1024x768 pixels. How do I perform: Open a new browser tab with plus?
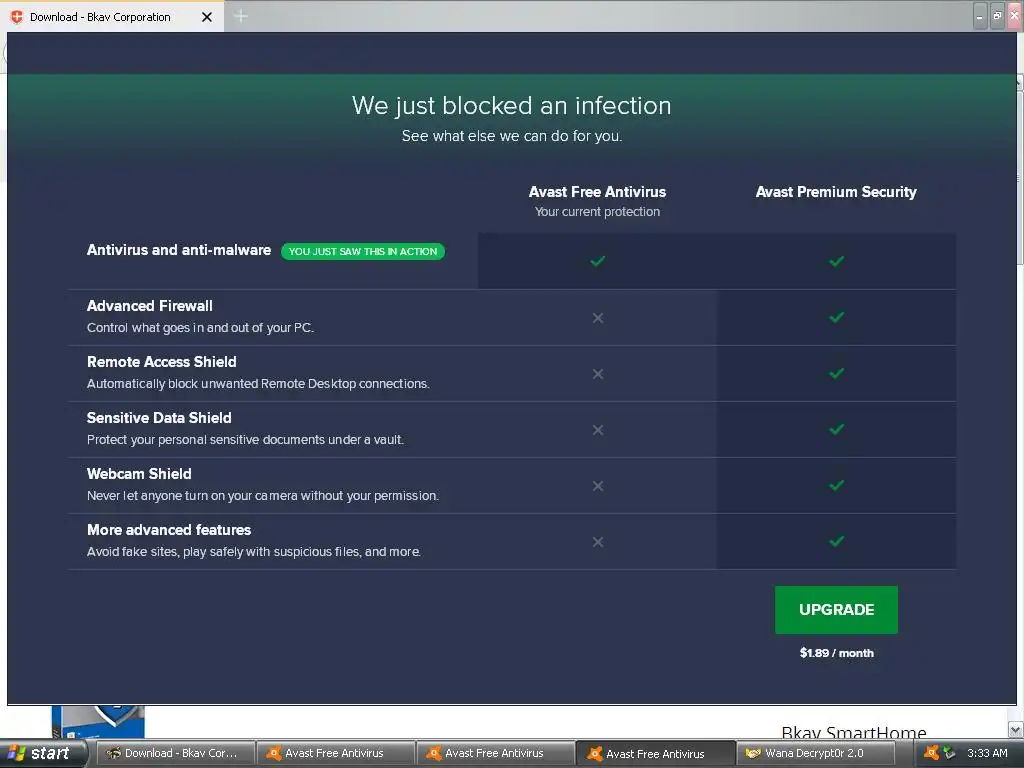[x=240, y=16]
